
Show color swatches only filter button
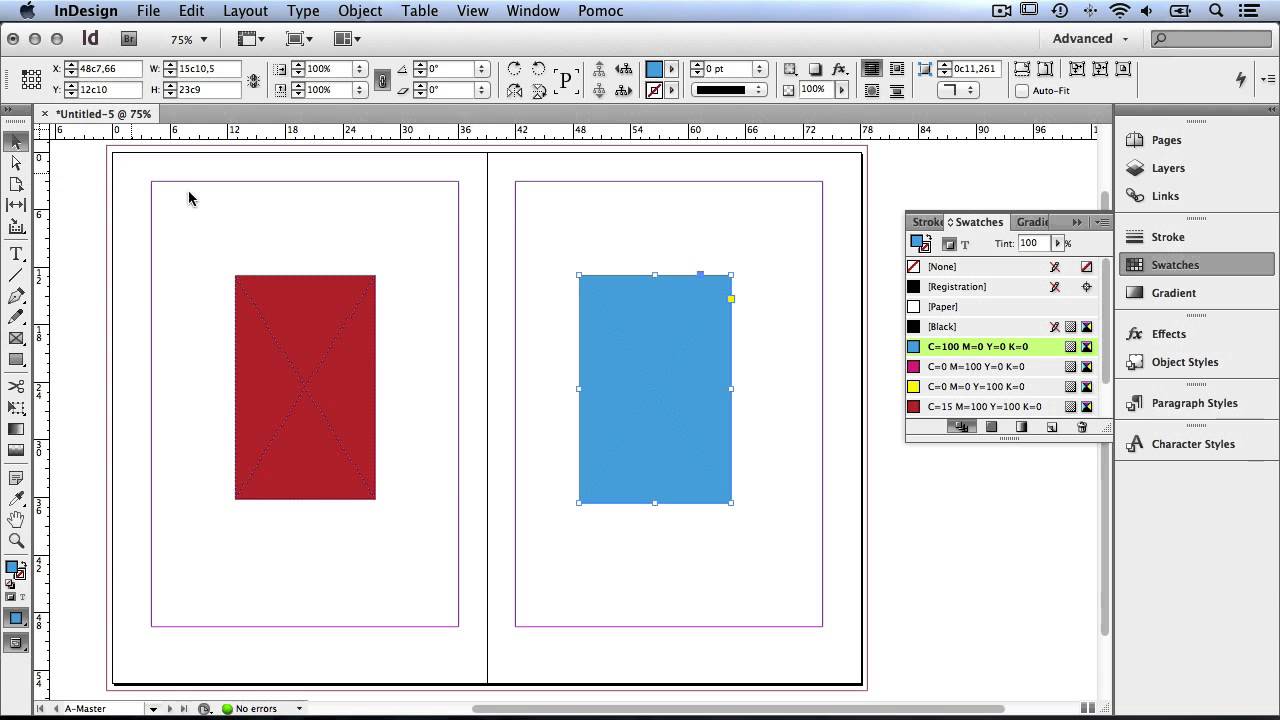(x=992, y=427)
